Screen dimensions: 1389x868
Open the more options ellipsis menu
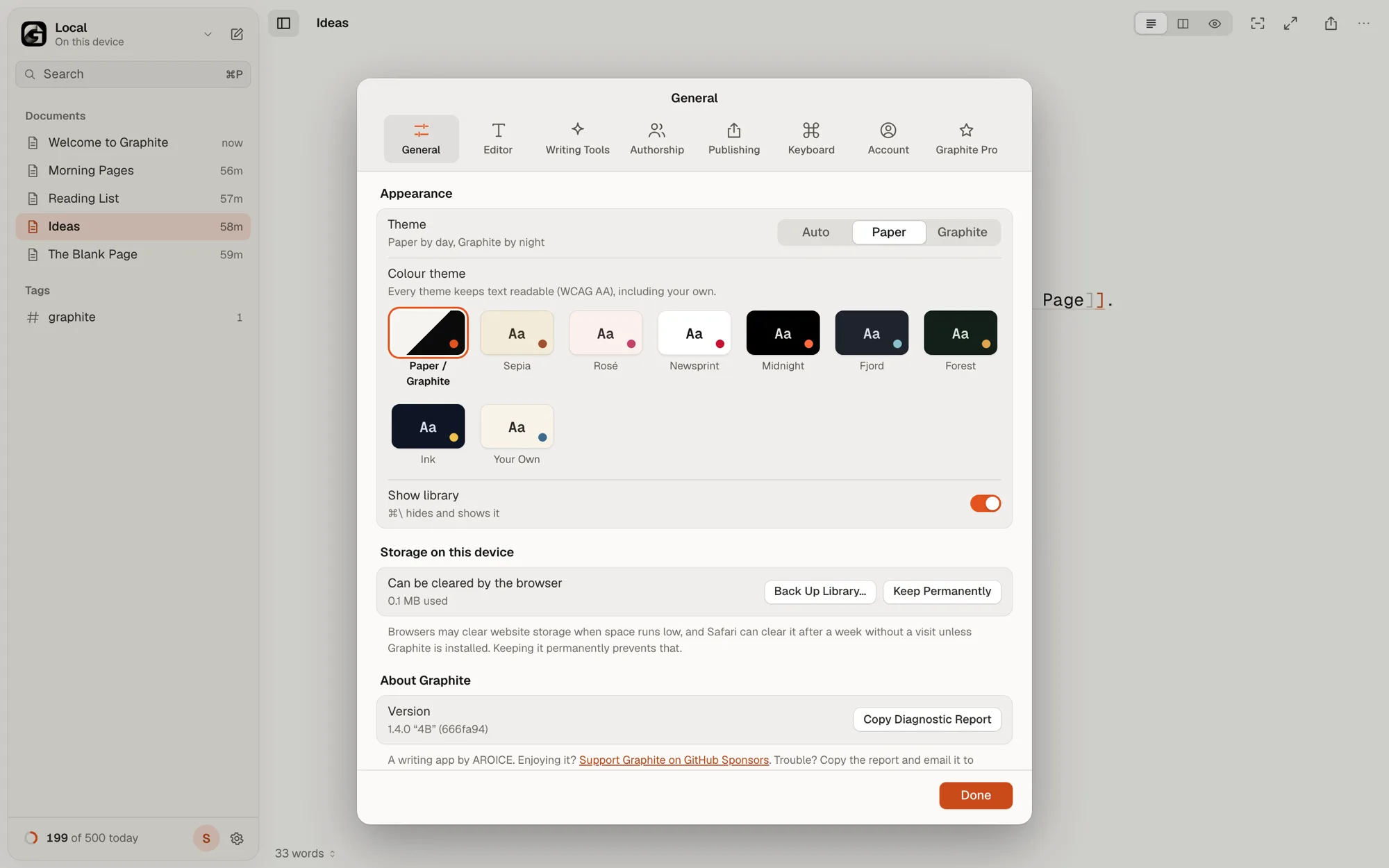(1364, 24)
